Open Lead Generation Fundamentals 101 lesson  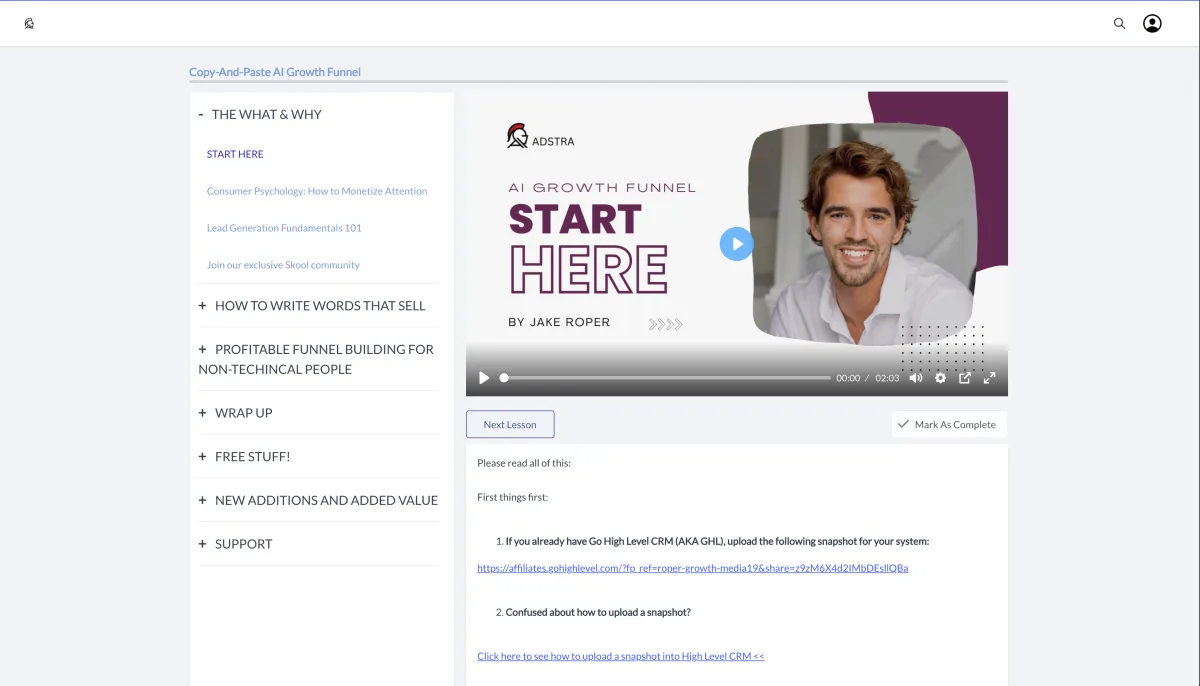(x=284, y=228)
